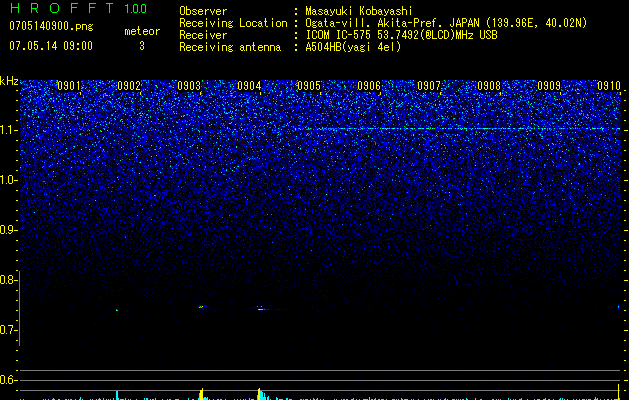Screen dimensions: 629x400
Task: Click the 0902 time marker
Action: [129, 85]
